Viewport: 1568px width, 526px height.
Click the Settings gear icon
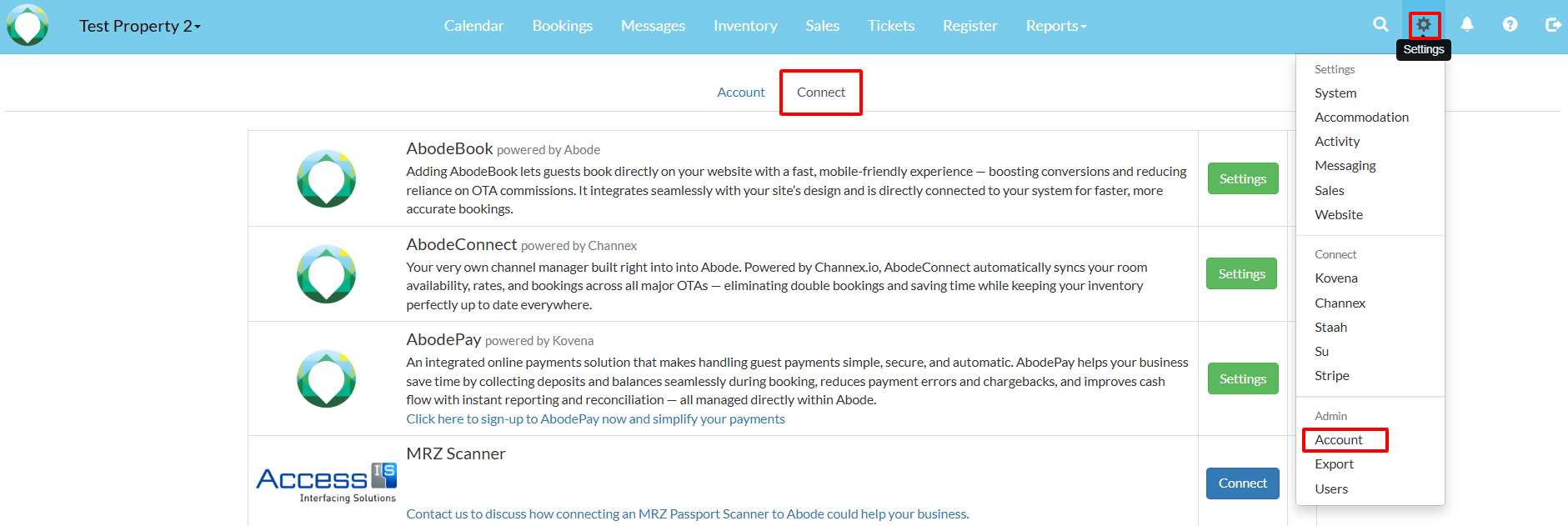(1424, 24)
